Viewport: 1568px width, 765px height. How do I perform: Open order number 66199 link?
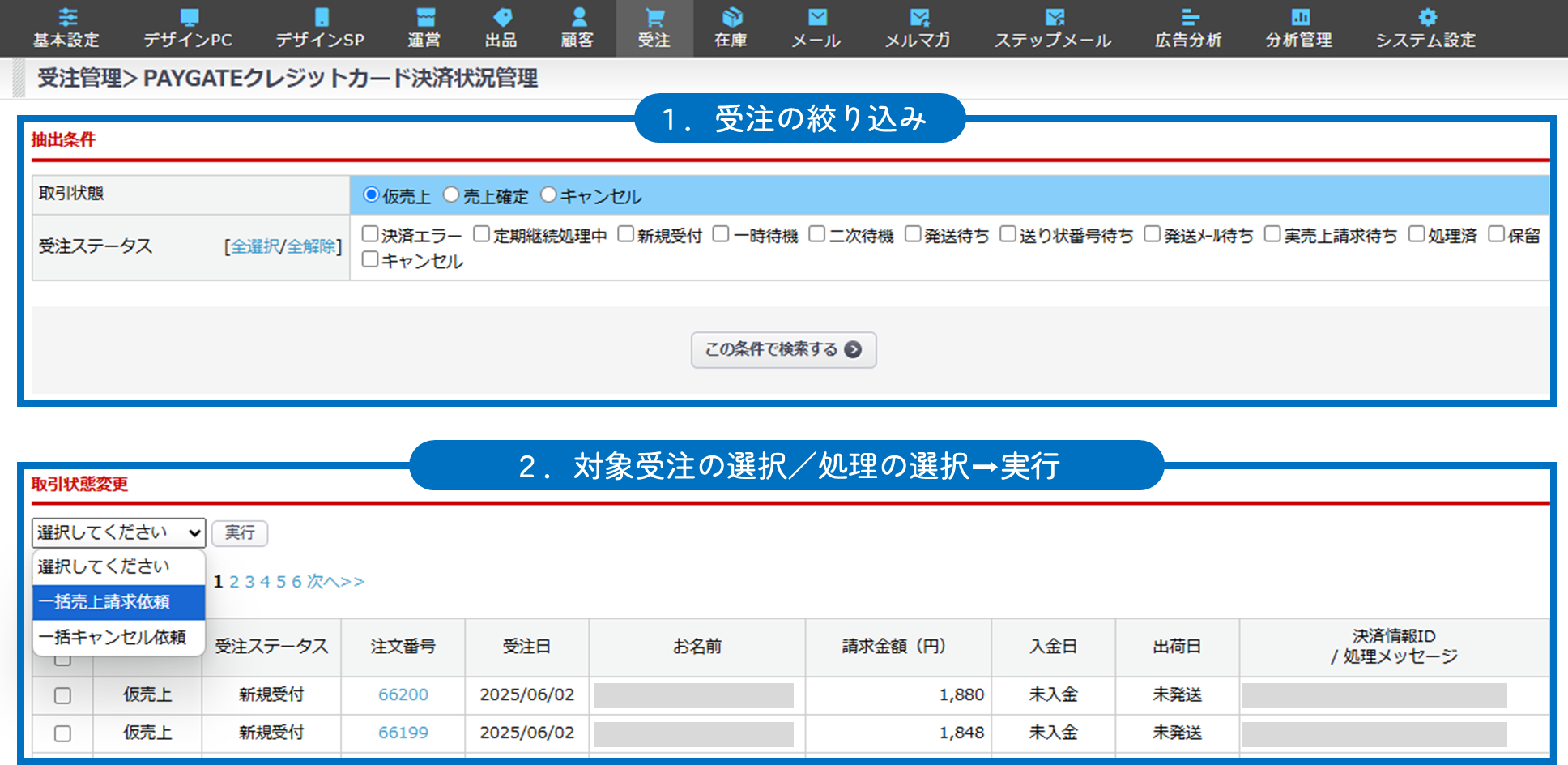403,733
